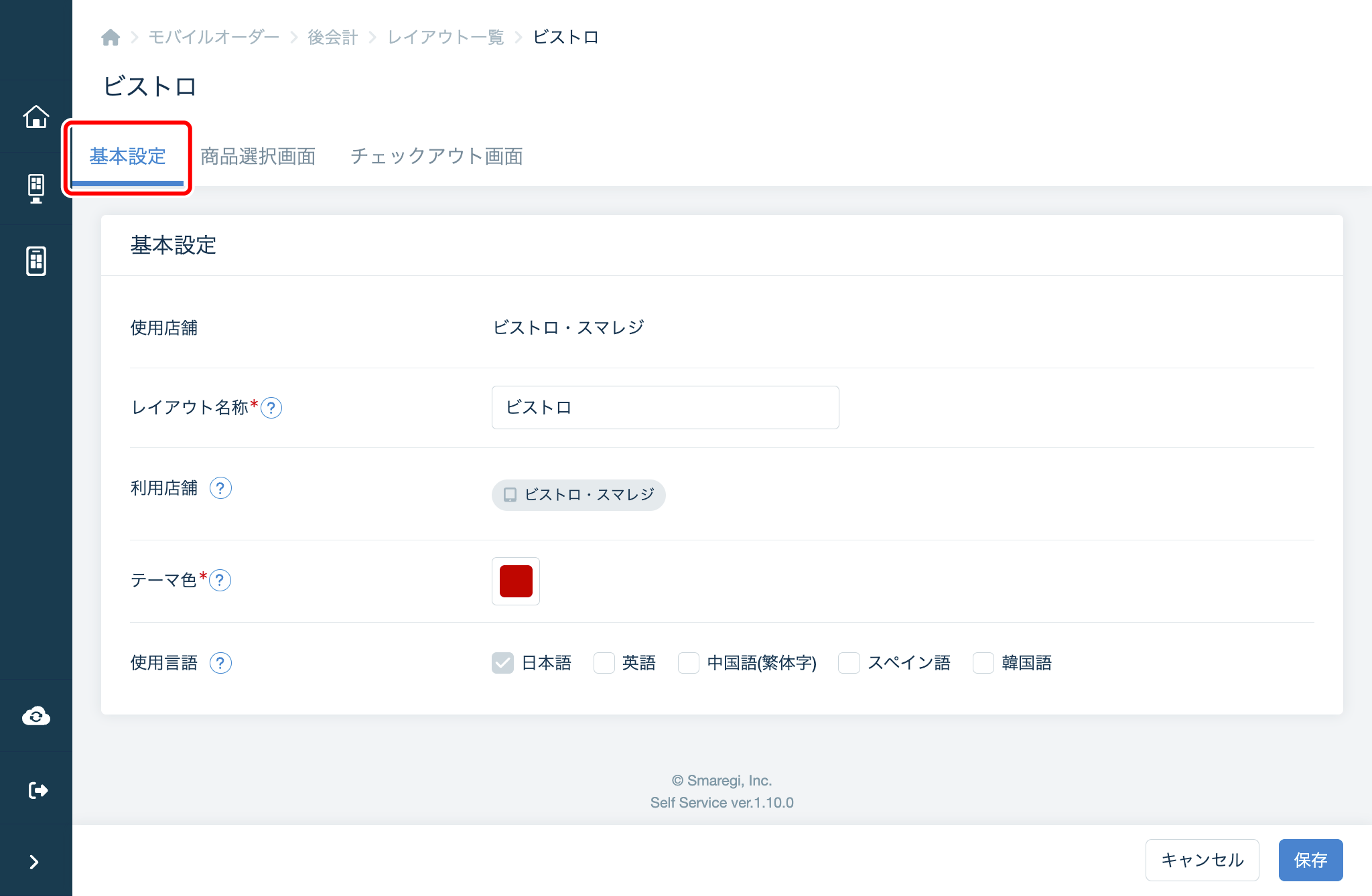Check the スペイン語 language option
This screenshot has width=1372, height=896.
tap(849, 663)
